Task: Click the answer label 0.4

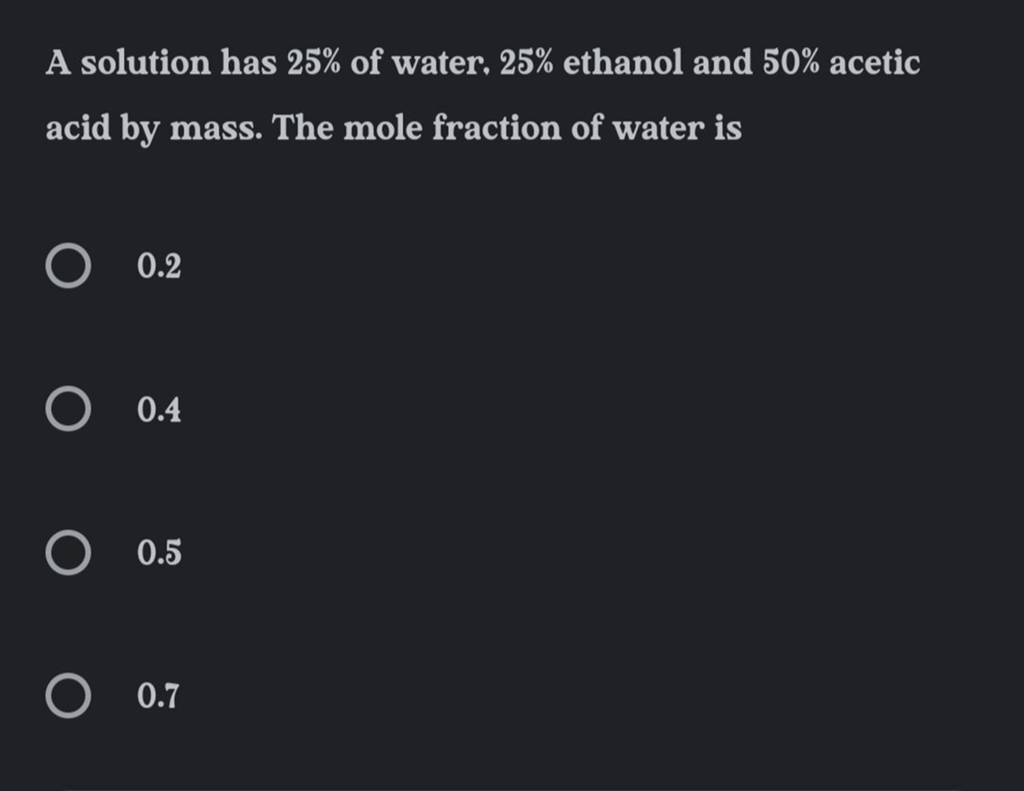Action: [x=159, y=408]
